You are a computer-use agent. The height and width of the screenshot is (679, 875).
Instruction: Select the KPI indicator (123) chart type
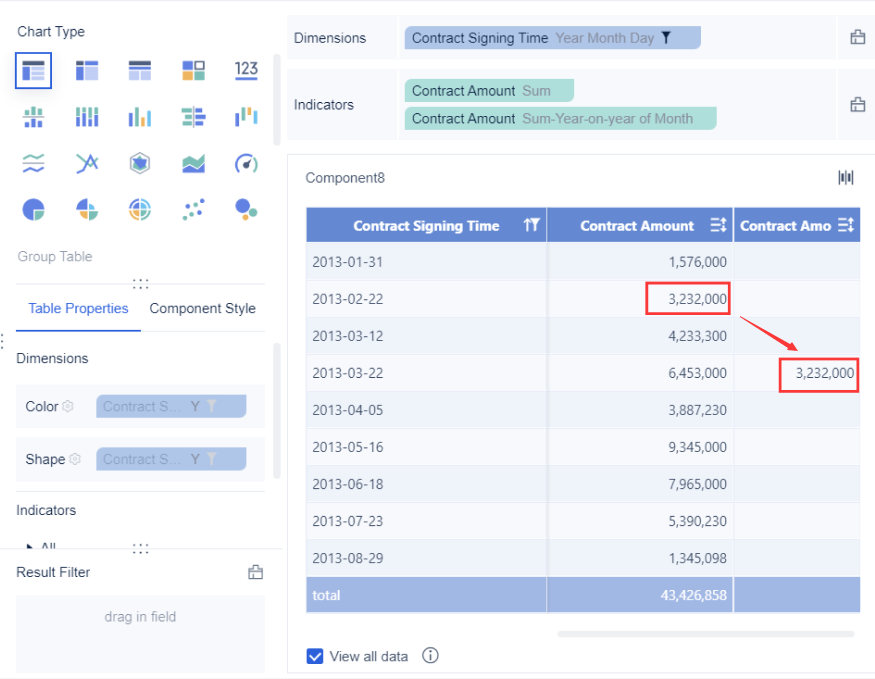[x=246, y=70]
